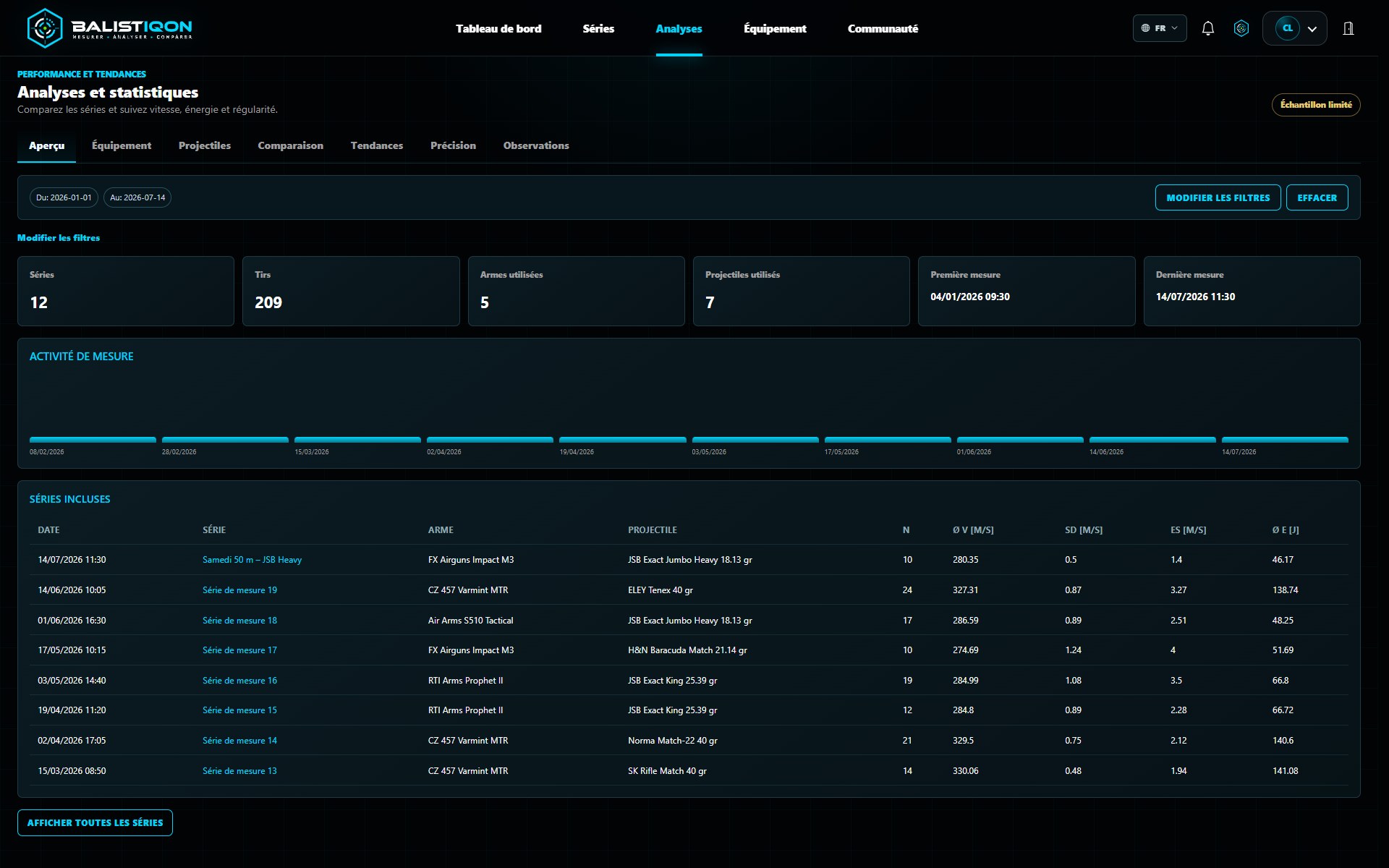1389x868 pixels.
Task: Switch to the Observations tab
Action: pos(536,145)
